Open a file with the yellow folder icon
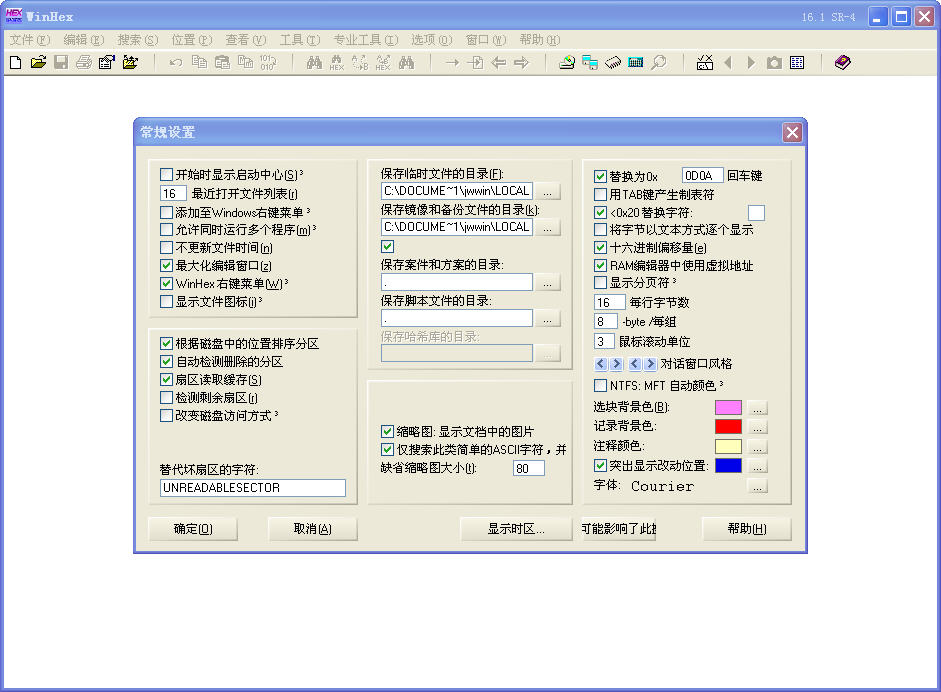The height and width of the screenshot is (692, 941). pyautogui.click(x=38, y=62)
